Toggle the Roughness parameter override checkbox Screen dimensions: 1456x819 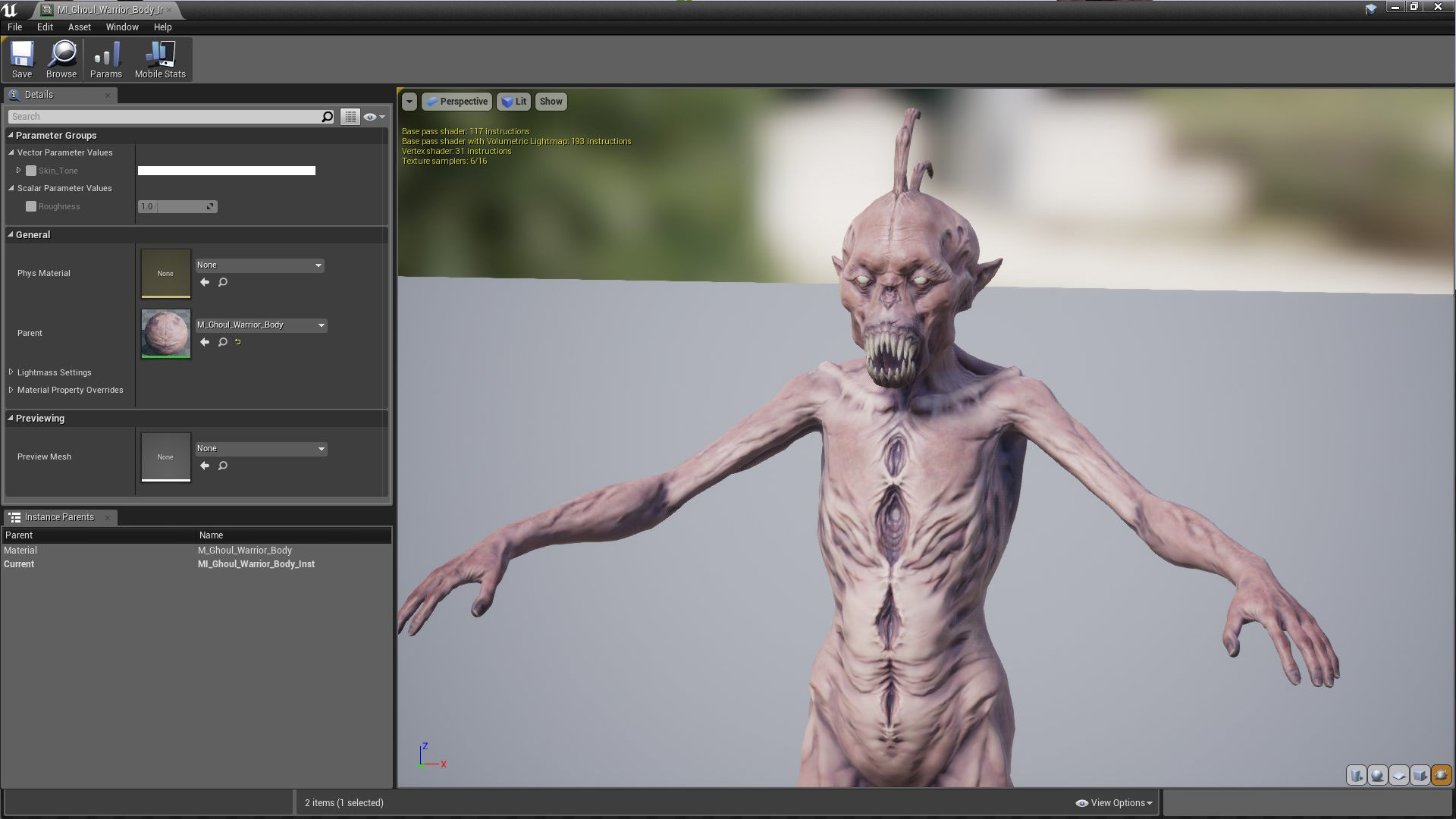click(x=31, y=206)
